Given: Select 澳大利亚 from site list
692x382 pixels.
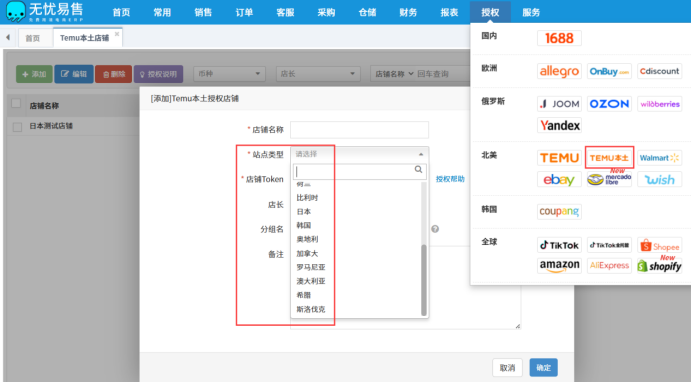Looking at the screenshot, I should pos(311,281).
